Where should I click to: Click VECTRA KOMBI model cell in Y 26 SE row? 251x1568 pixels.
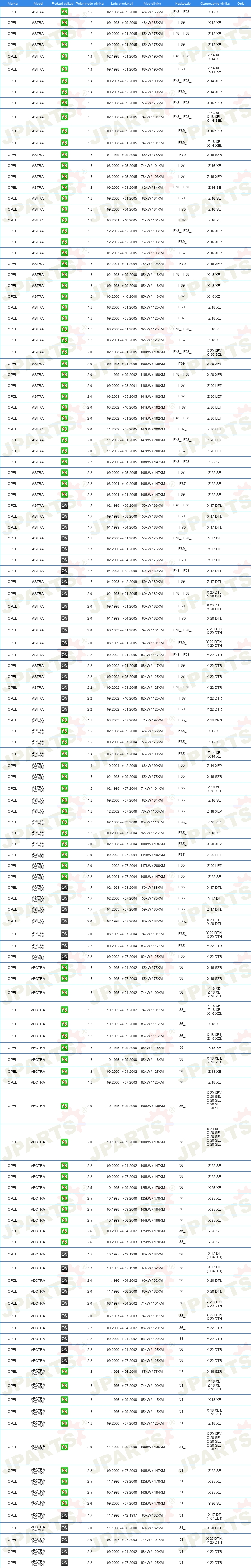(38, 1504)
